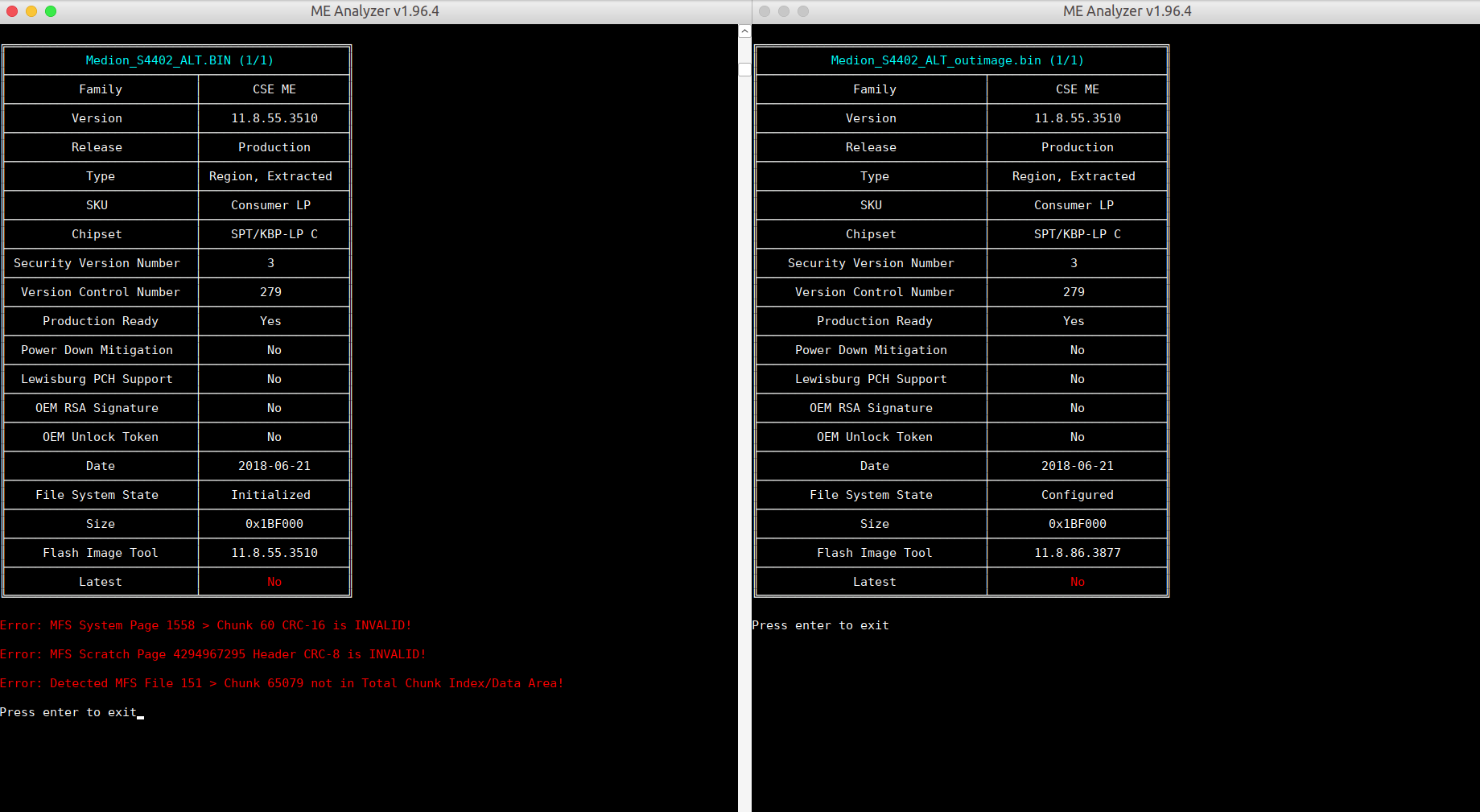The image size is (1480, 812).
Task: Click Flash Image Tool value '11.8.86.3877'
Action: [1078, 553]
